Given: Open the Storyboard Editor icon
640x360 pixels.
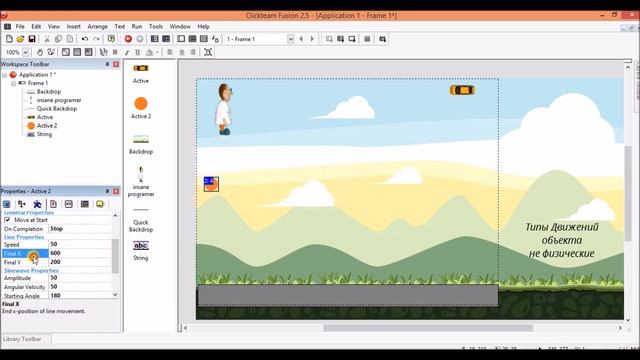Looking at the screenshot, I should tap(154, 39).
